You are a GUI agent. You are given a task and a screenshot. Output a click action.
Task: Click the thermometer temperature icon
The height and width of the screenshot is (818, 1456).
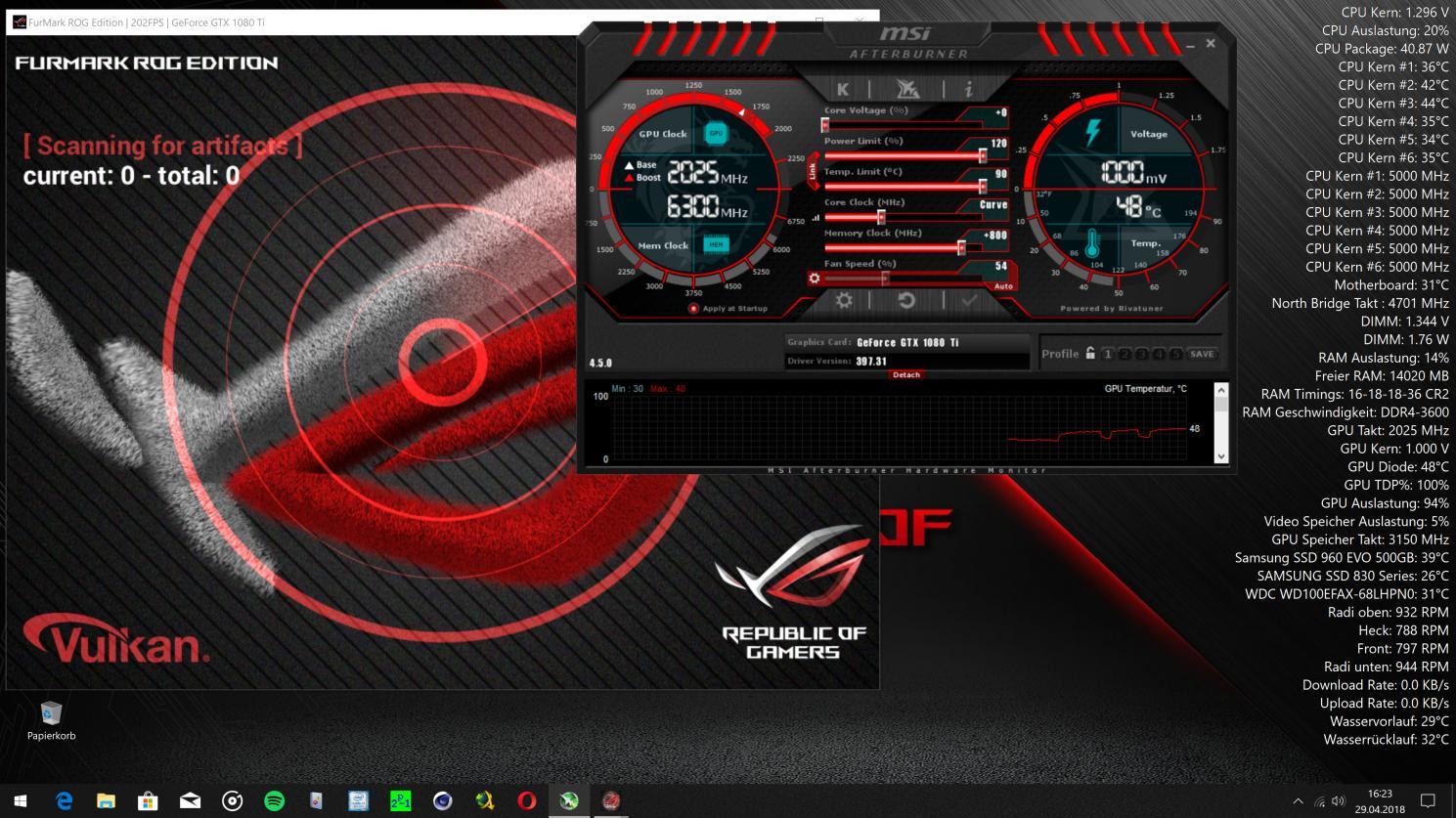coord(1091,243)
